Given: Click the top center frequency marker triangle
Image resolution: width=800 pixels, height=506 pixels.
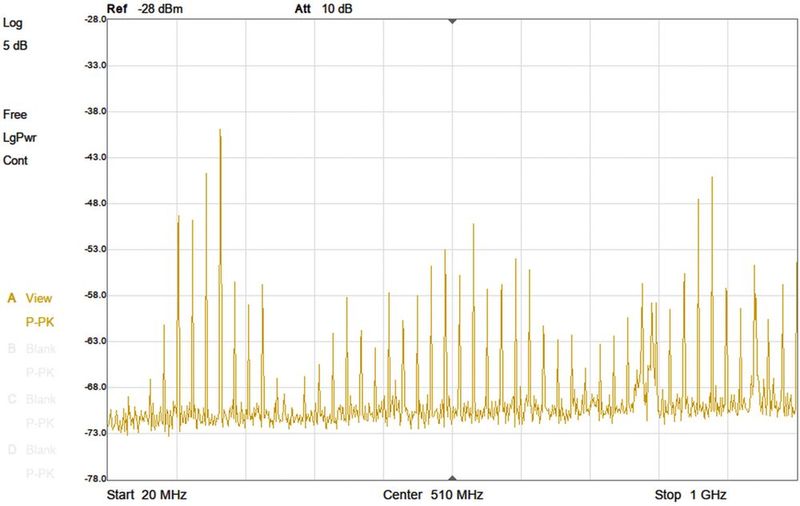Looking at the screenshot, I should [x=452, y=21].
